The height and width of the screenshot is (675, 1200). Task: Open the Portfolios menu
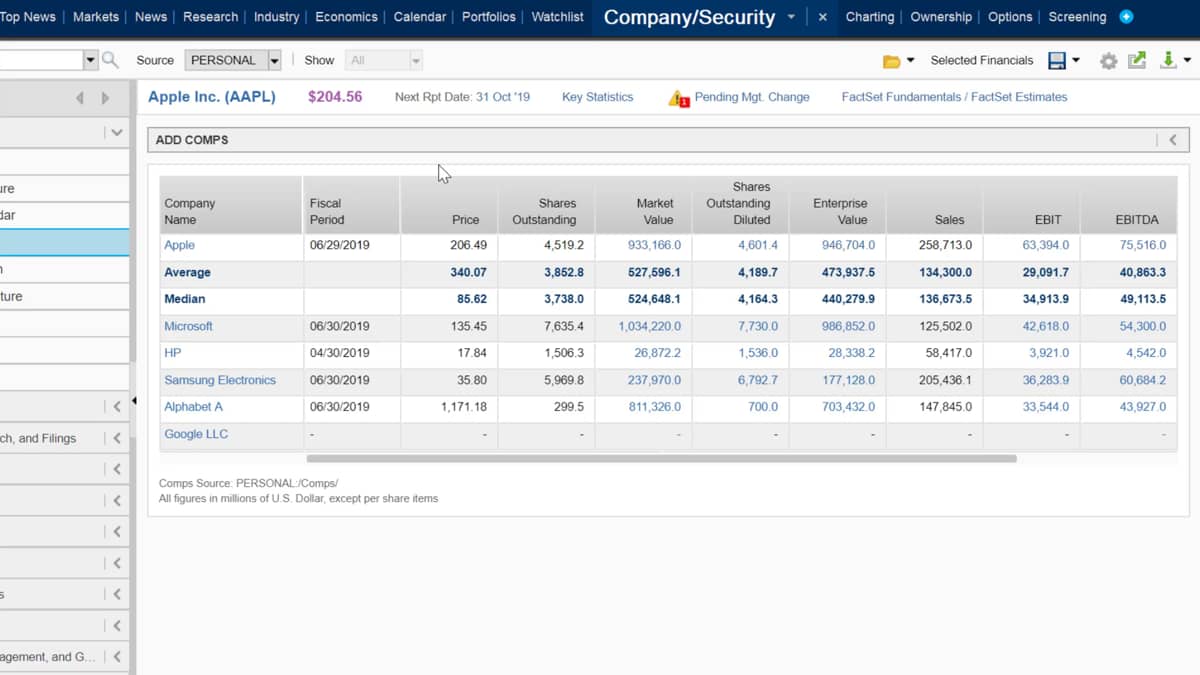pyautogui.click(x=489, y=17)
